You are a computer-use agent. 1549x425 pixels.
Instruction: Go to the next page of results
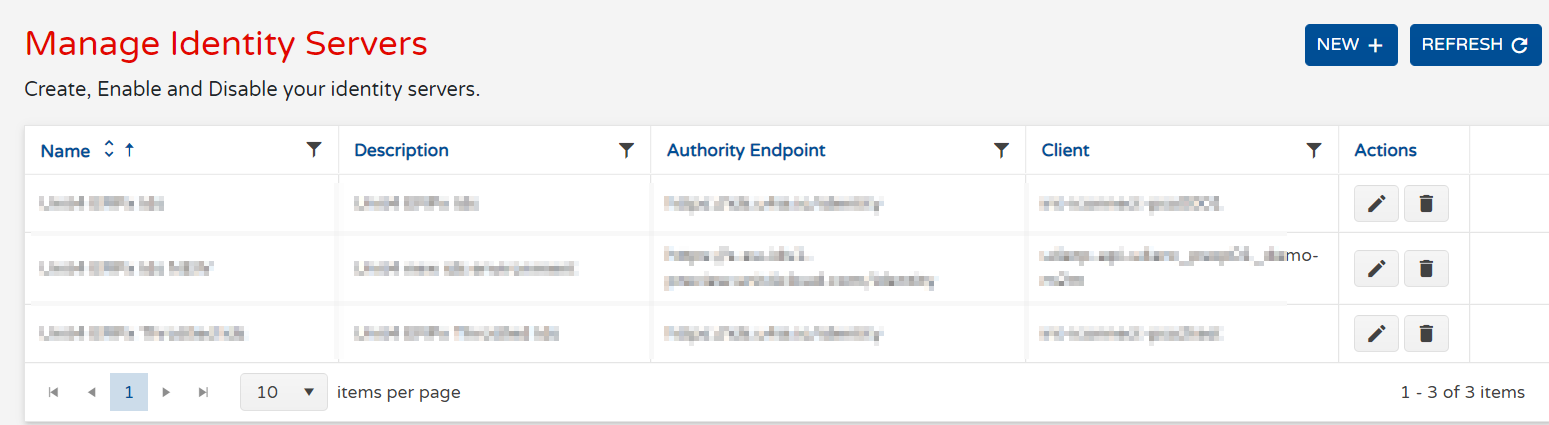tap(167, 392)
